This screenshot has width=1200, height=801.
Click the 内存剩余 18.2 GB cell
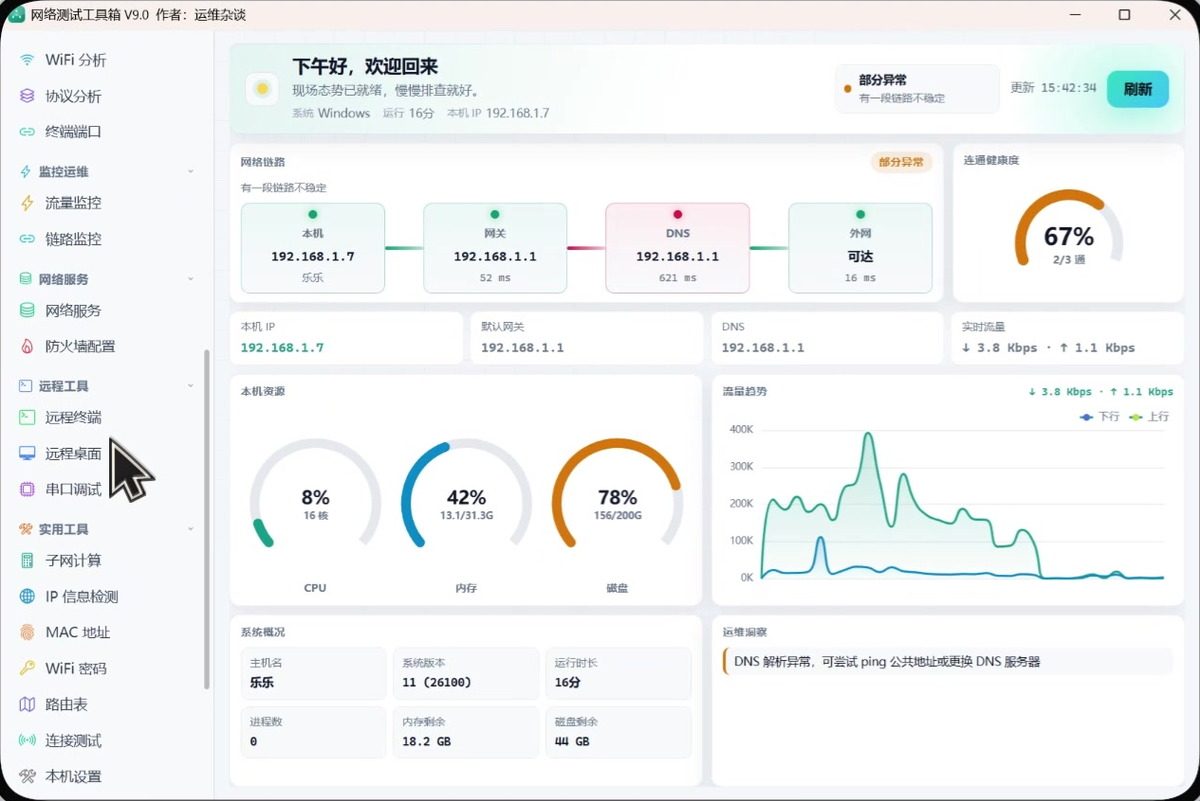coord(466,732)
